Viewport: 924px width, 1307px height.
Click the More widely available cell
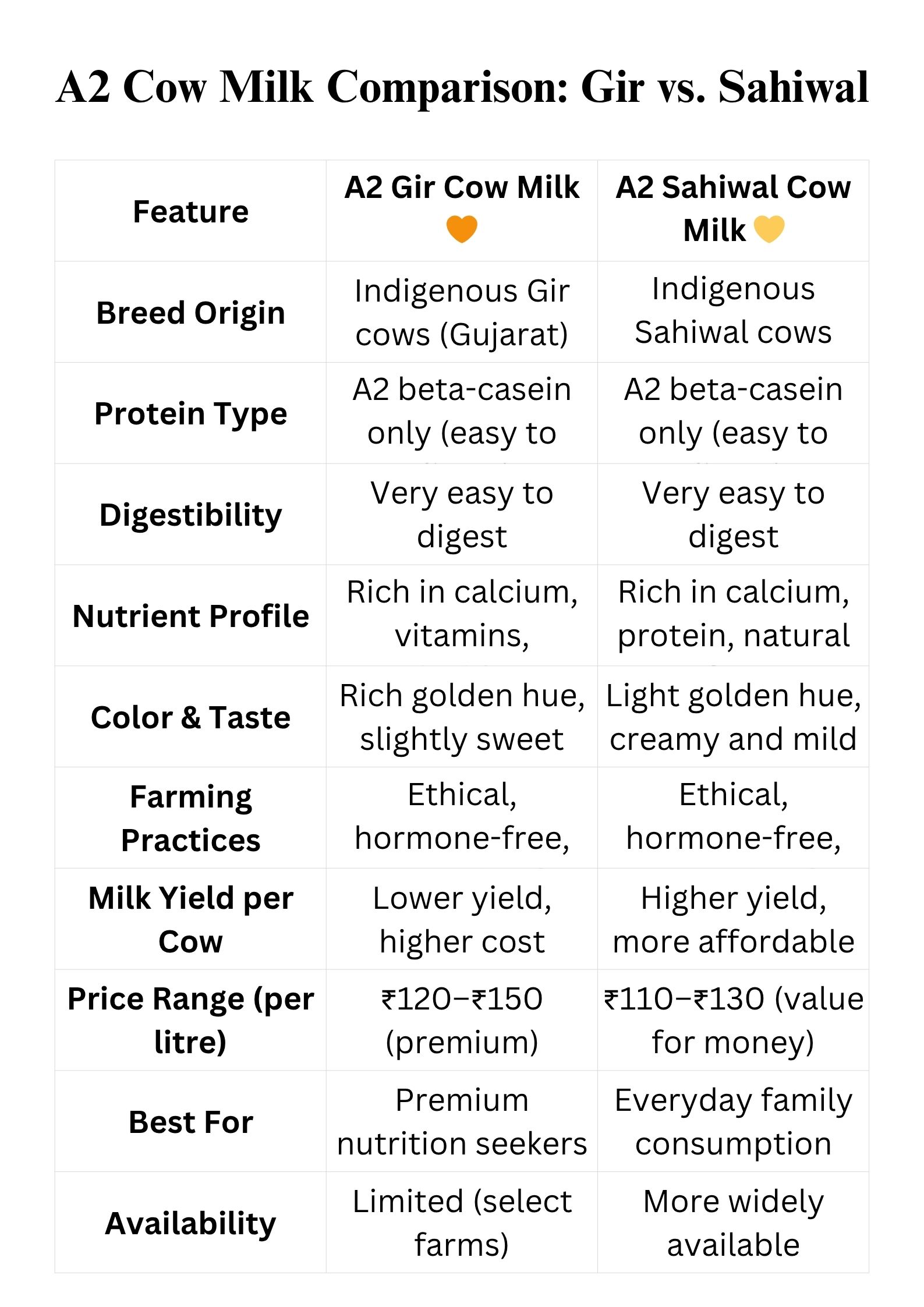[733, 1223]
